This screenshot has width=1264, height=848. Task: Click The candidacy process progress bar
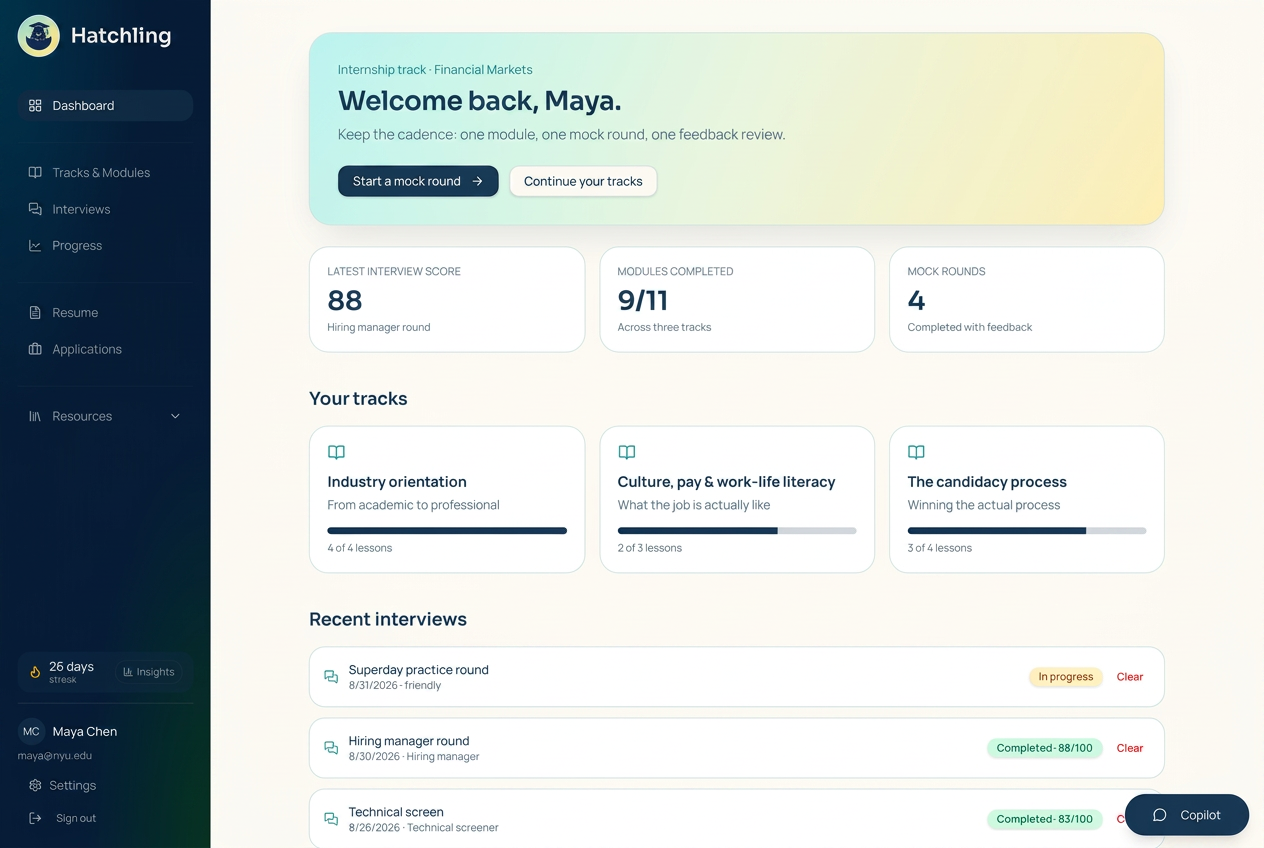click(x=1027, y=531)
